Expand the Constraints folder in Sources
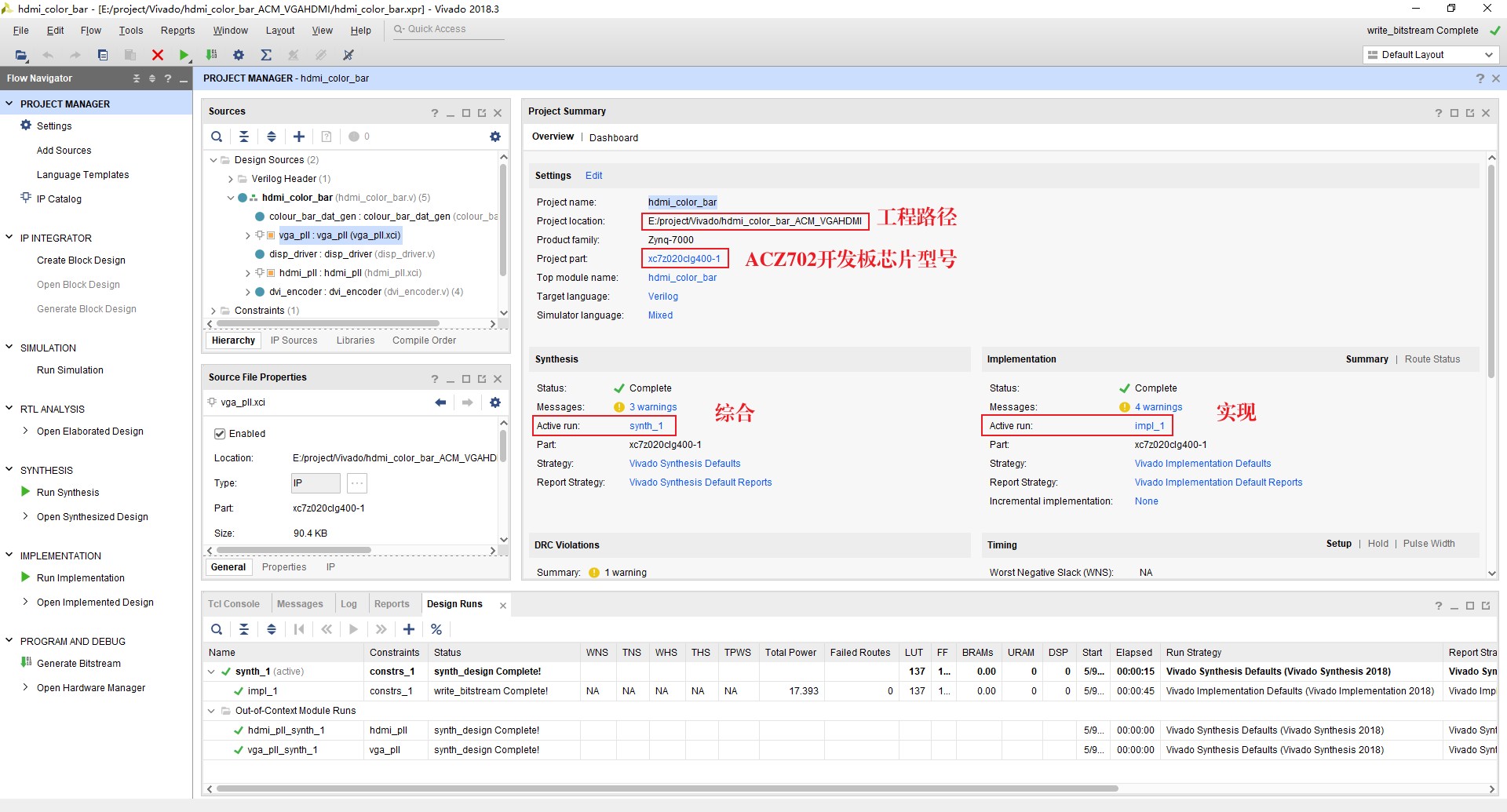 click(x=213, y=311)
